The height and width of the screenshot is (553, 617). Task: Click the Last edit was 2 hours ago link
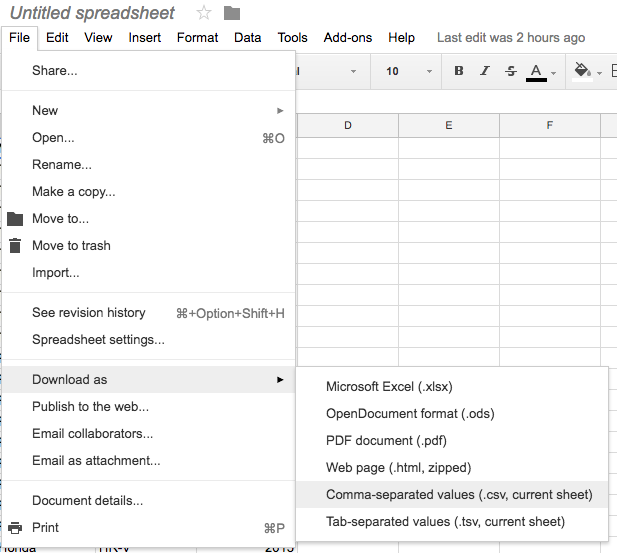[x=511, y=38]
